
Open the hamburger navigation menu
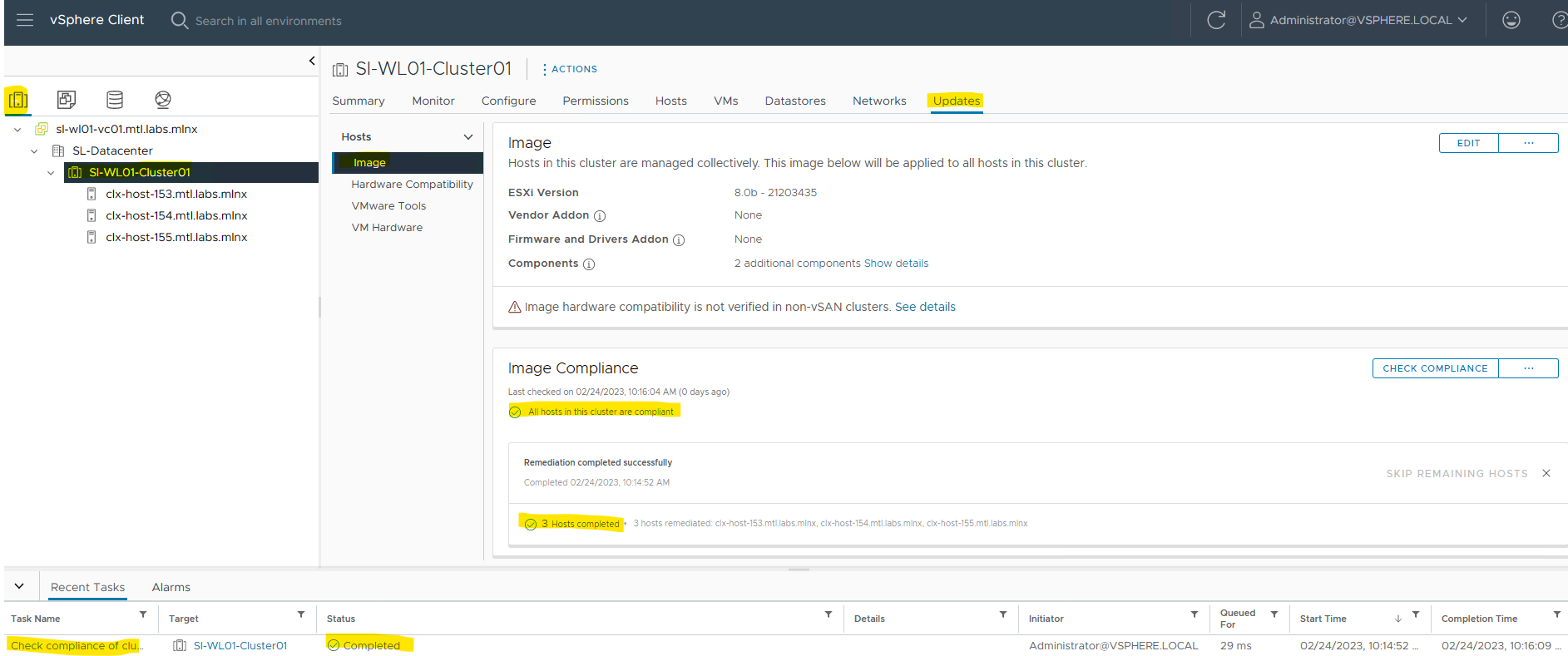25,20
